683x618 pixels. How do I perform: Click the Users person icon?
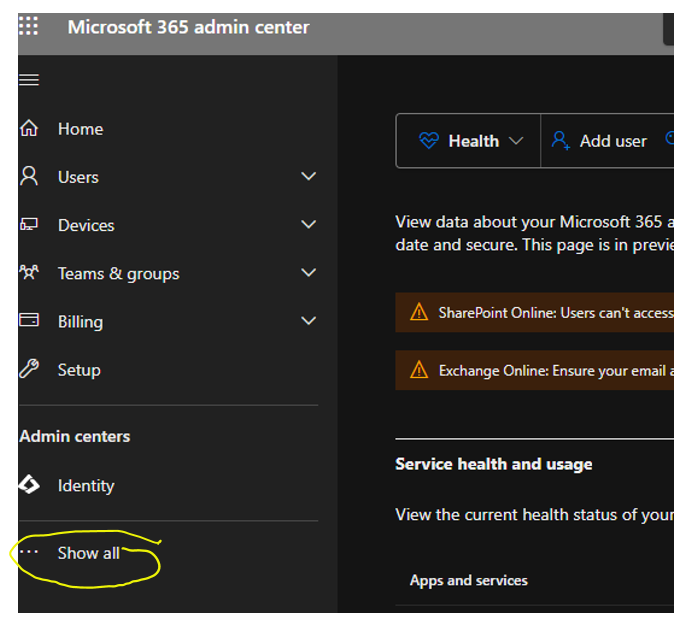tap(29, 176)
